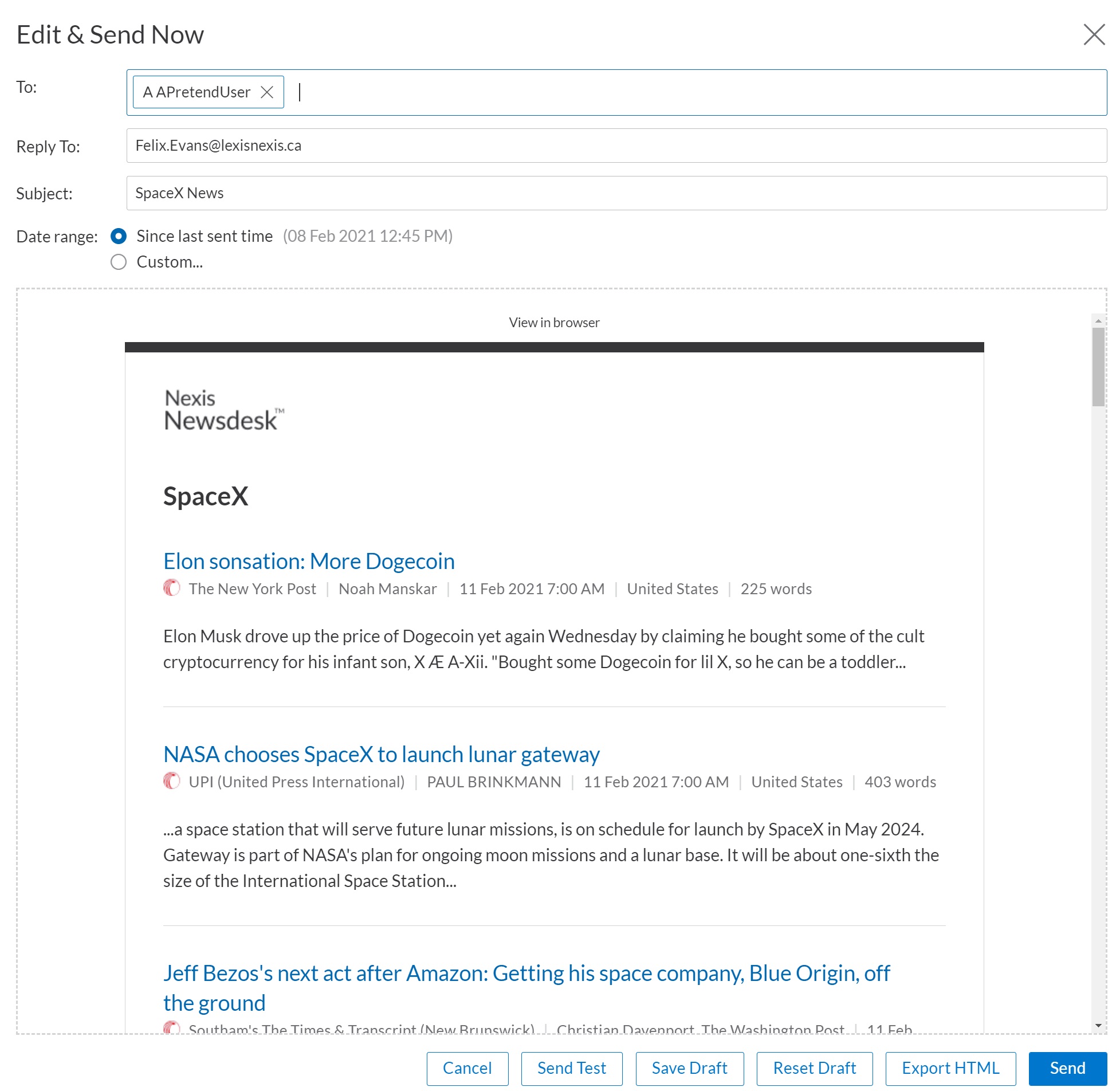Click the SpaceX section heading
Viewport: 1120px width, 1091px height.
pyautogui.click(x=206, y=496)
